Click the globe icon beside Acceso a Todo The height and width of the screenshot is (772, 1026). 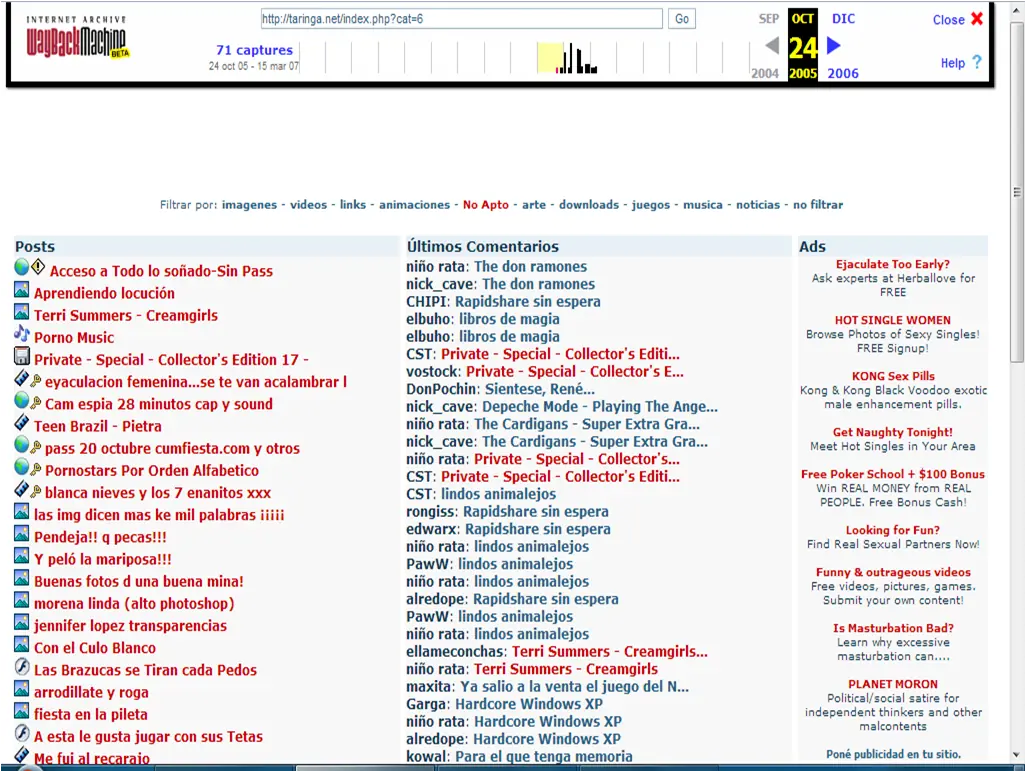tap(22, 267)
